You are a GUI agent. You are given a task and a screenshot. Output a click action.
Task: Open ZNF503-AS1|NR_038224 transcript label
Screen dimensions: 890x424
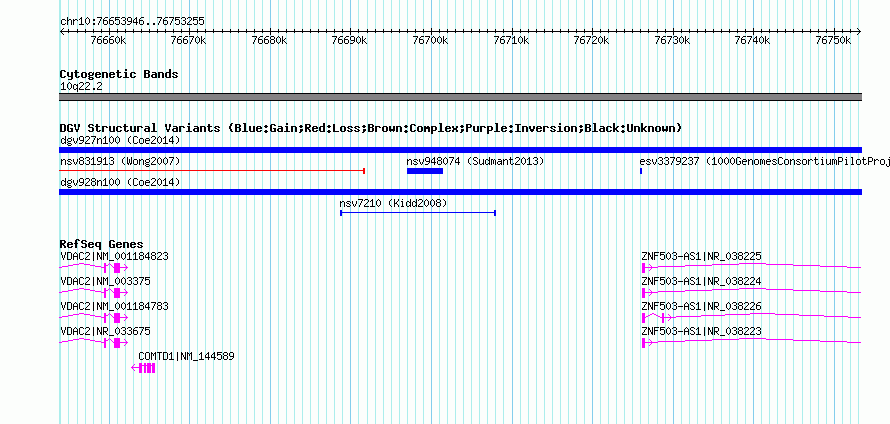(x=701, y=282)
